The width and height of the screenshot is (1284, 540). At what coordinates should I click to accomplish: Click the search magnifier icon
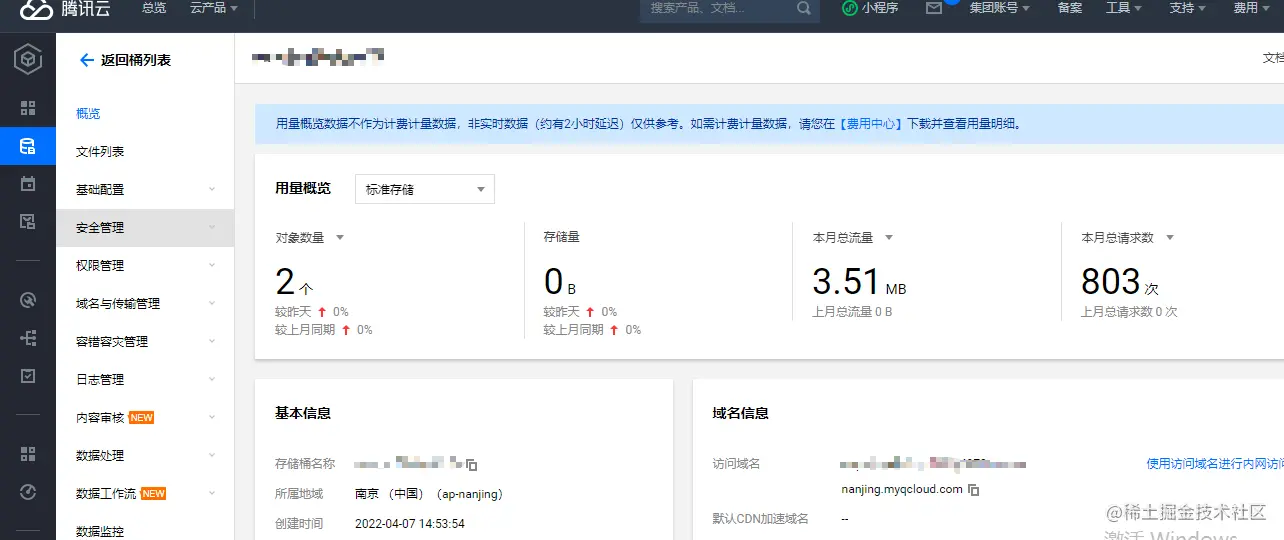click(804, 8)
